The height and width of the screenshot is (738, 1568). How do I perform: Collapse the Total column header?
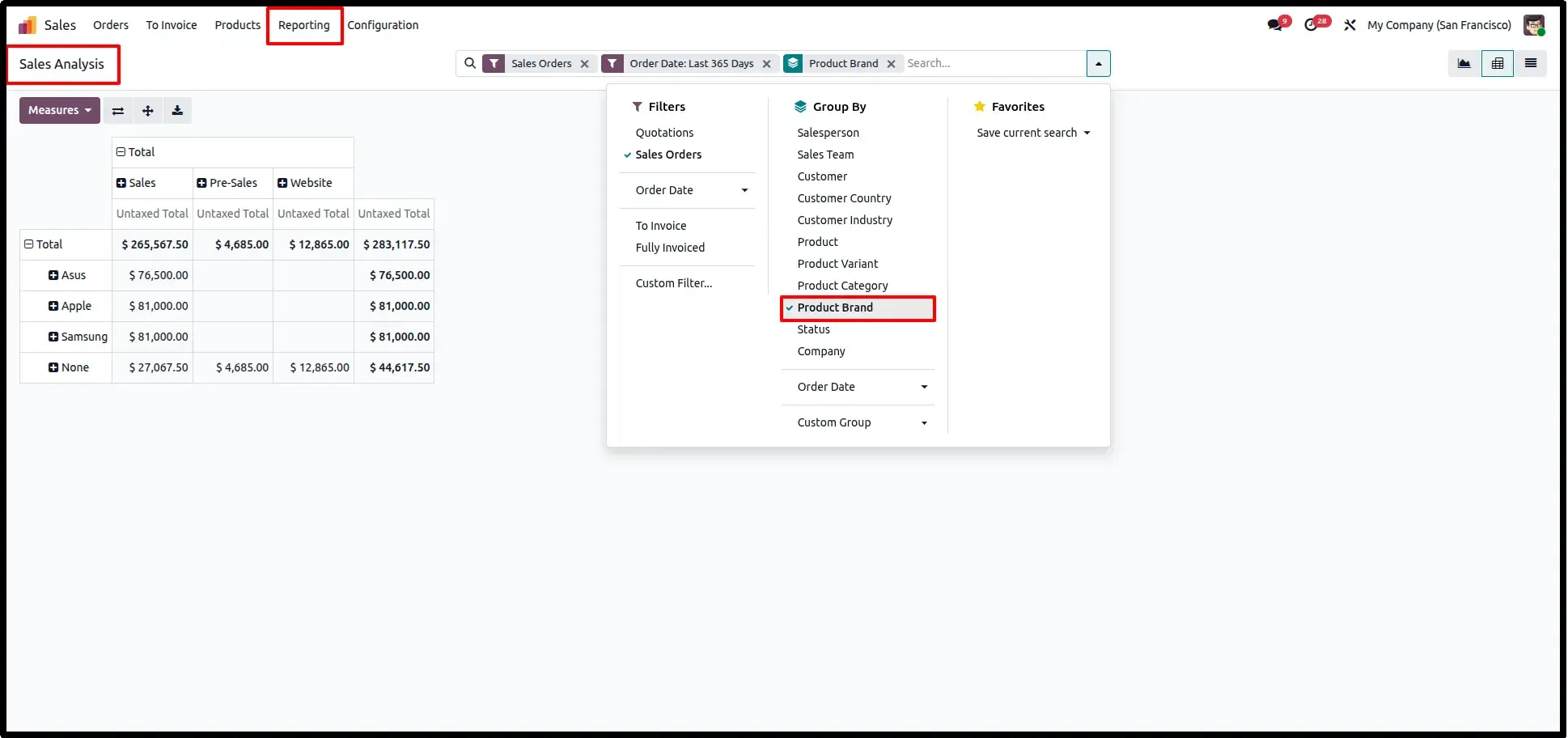click(x=135, y=152)
